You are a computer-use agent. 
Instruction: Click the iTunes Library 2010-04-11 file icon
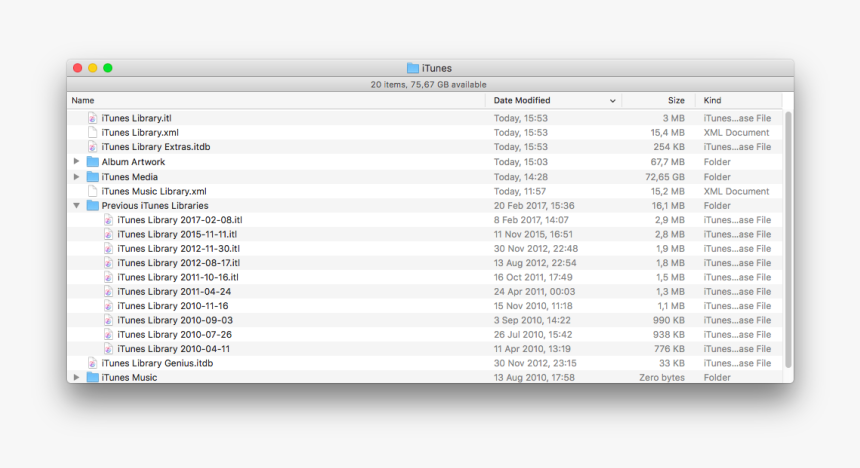tap(109, 348)
